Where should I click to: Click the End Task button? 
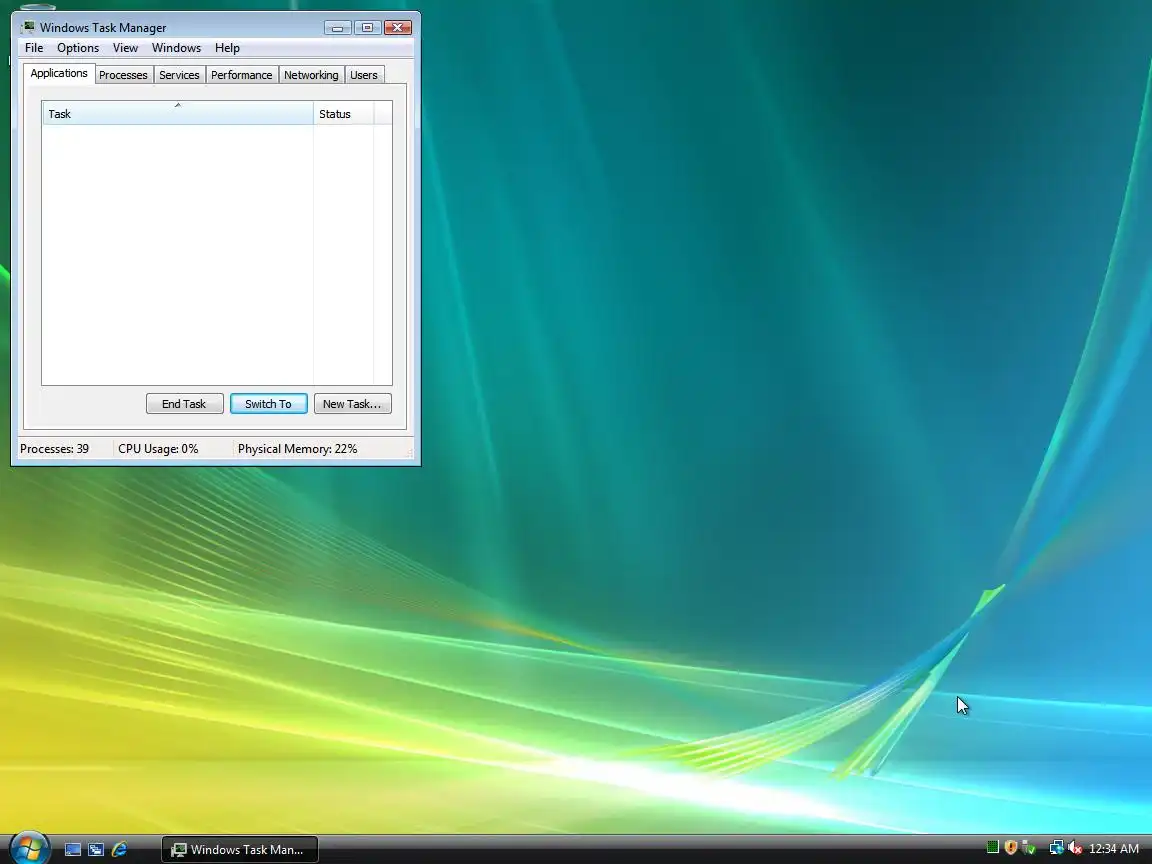[x=184, y=404]
